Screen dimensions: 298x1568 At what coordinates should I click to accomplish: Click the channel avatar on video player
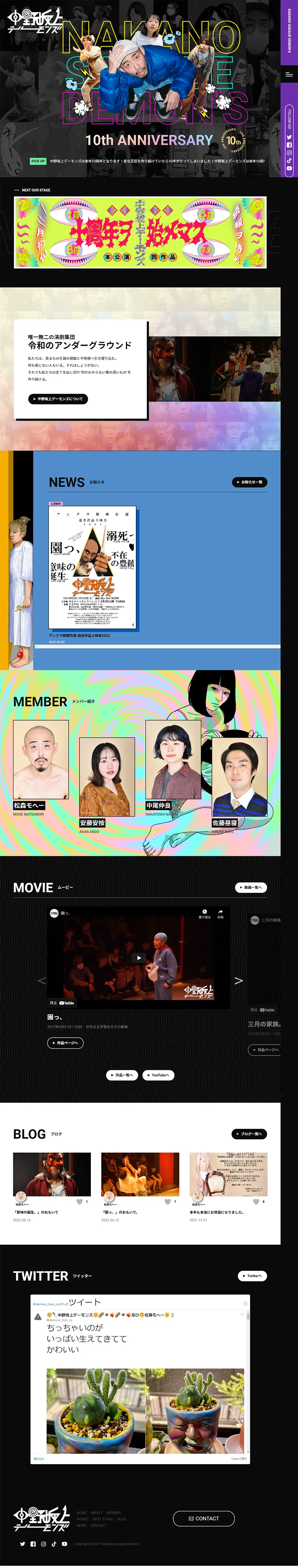(54, 913)
